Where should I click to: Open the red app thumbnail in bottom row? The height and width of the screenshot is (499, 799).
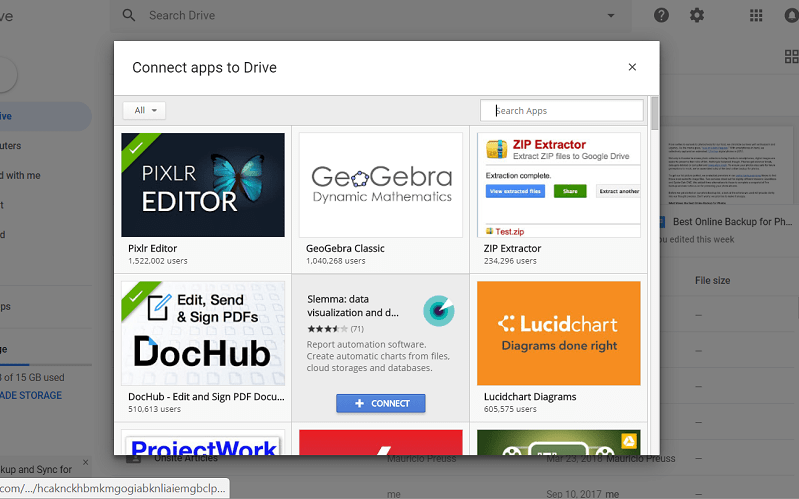click(x=381, y=442)
